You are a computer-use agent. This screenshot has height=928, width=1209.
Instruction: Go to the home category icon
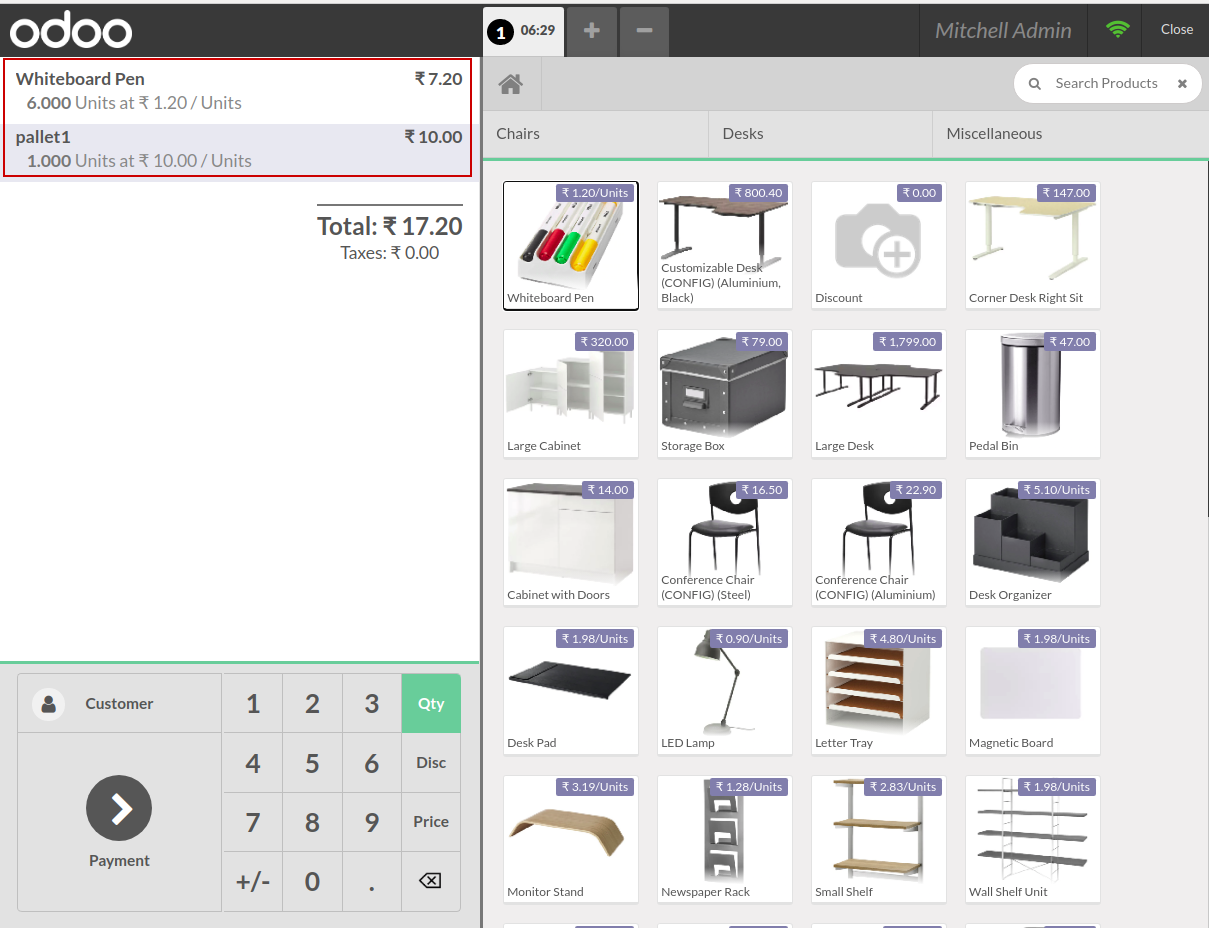511,84
